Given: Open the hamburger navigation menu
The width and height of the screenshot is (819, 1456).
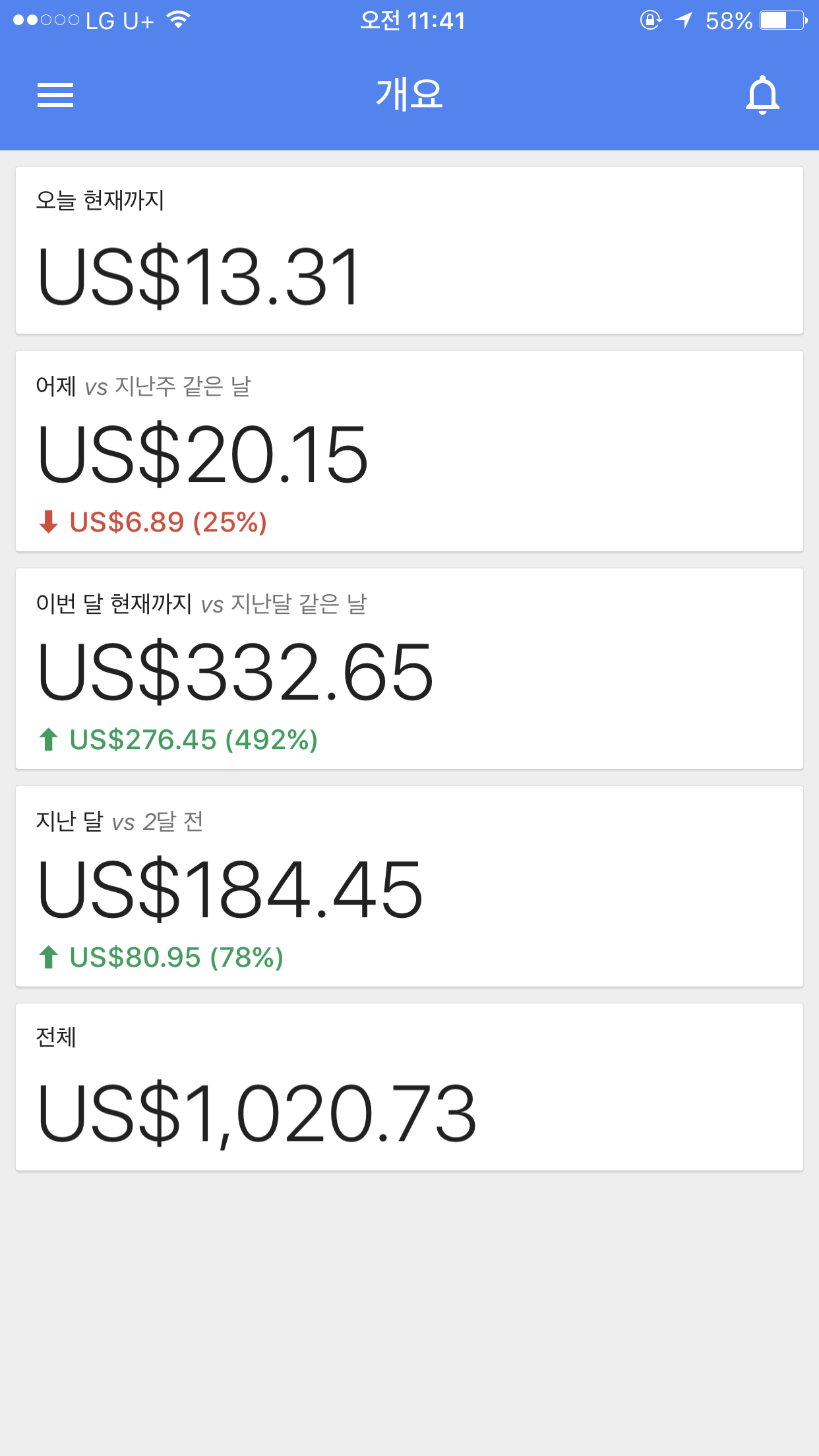Looking at the screenshot, I should (55, 95).
